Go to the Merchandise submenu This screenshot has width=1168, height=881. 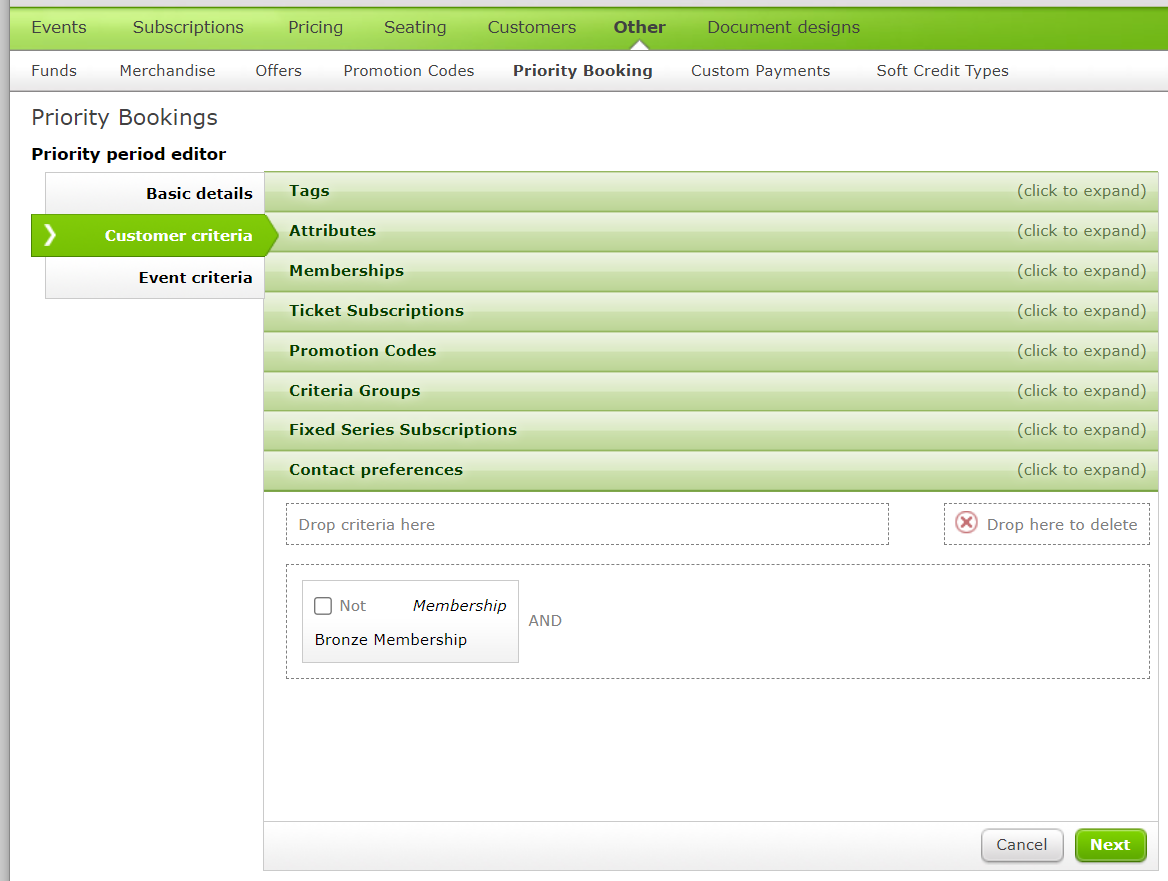click(x=167, y=71)
